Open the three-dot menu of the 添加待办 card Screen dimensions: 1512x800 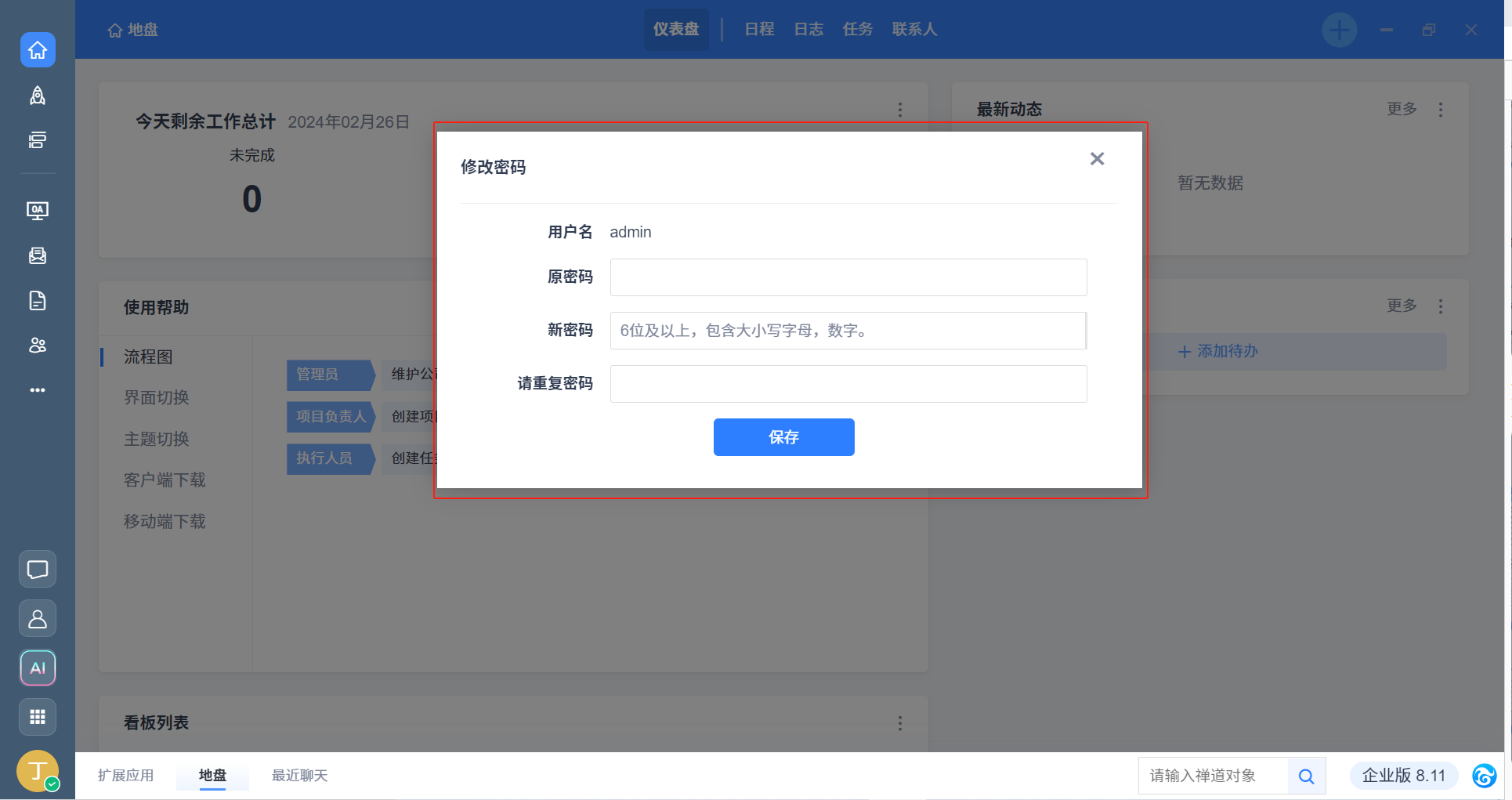(1441, 306)
